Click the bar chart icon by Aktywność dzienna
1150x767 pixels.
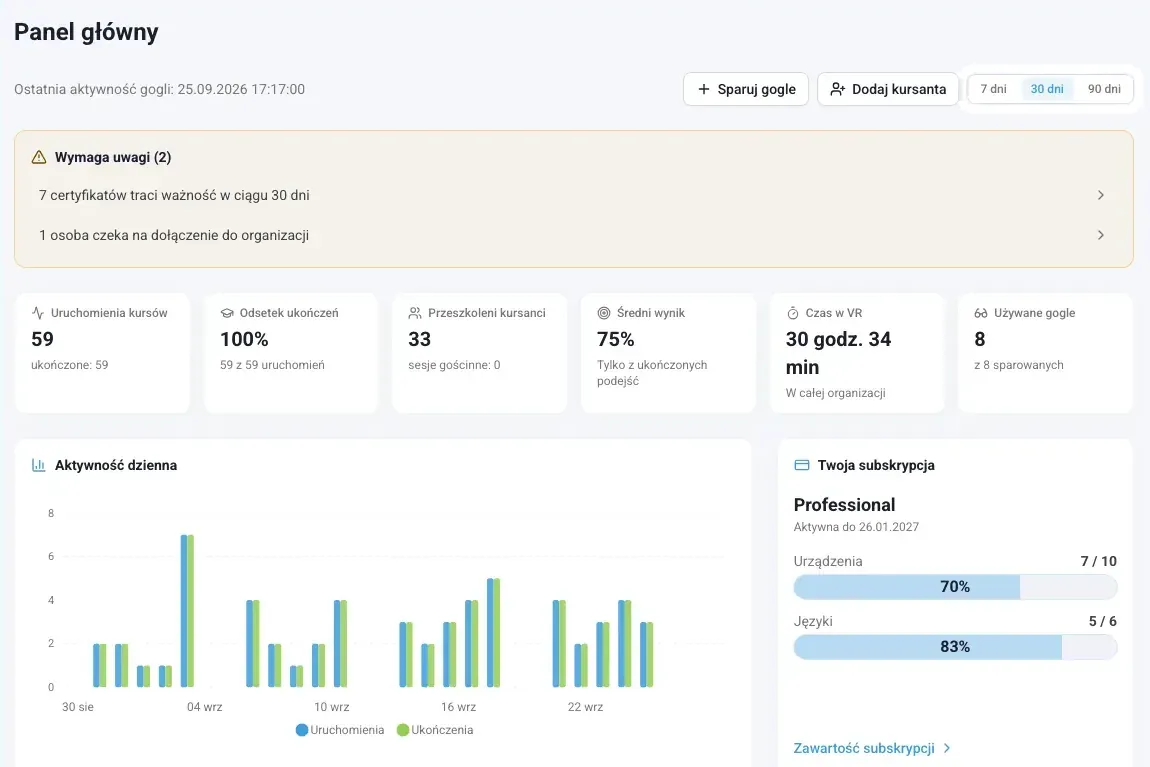coord(39,465)
